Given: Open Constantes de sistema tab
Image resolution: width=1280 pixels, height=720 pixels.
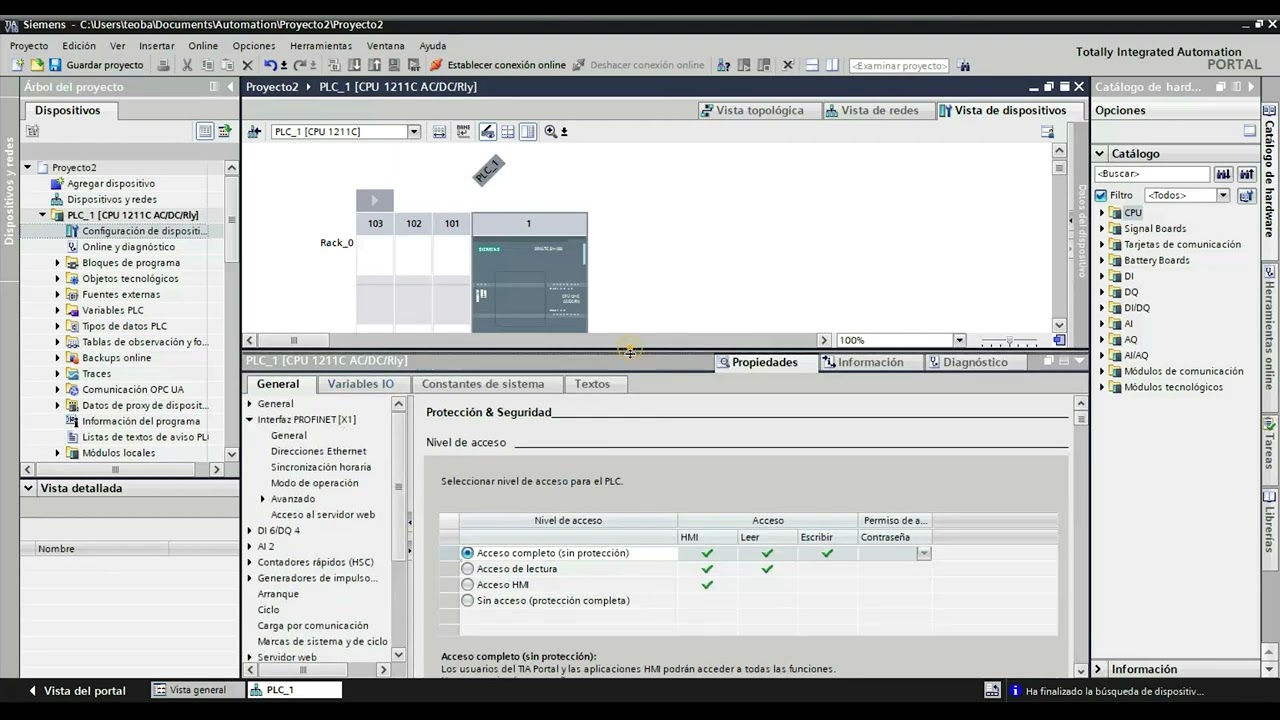Looking at the screenshot, I should pos(483,384).
